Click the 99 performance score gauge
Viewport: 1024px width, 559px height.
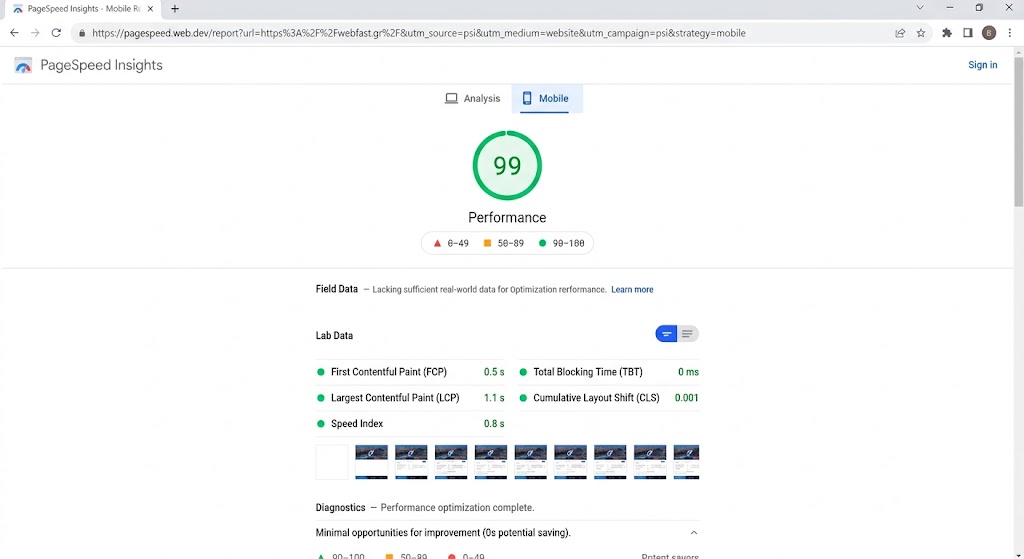[507, 165]
